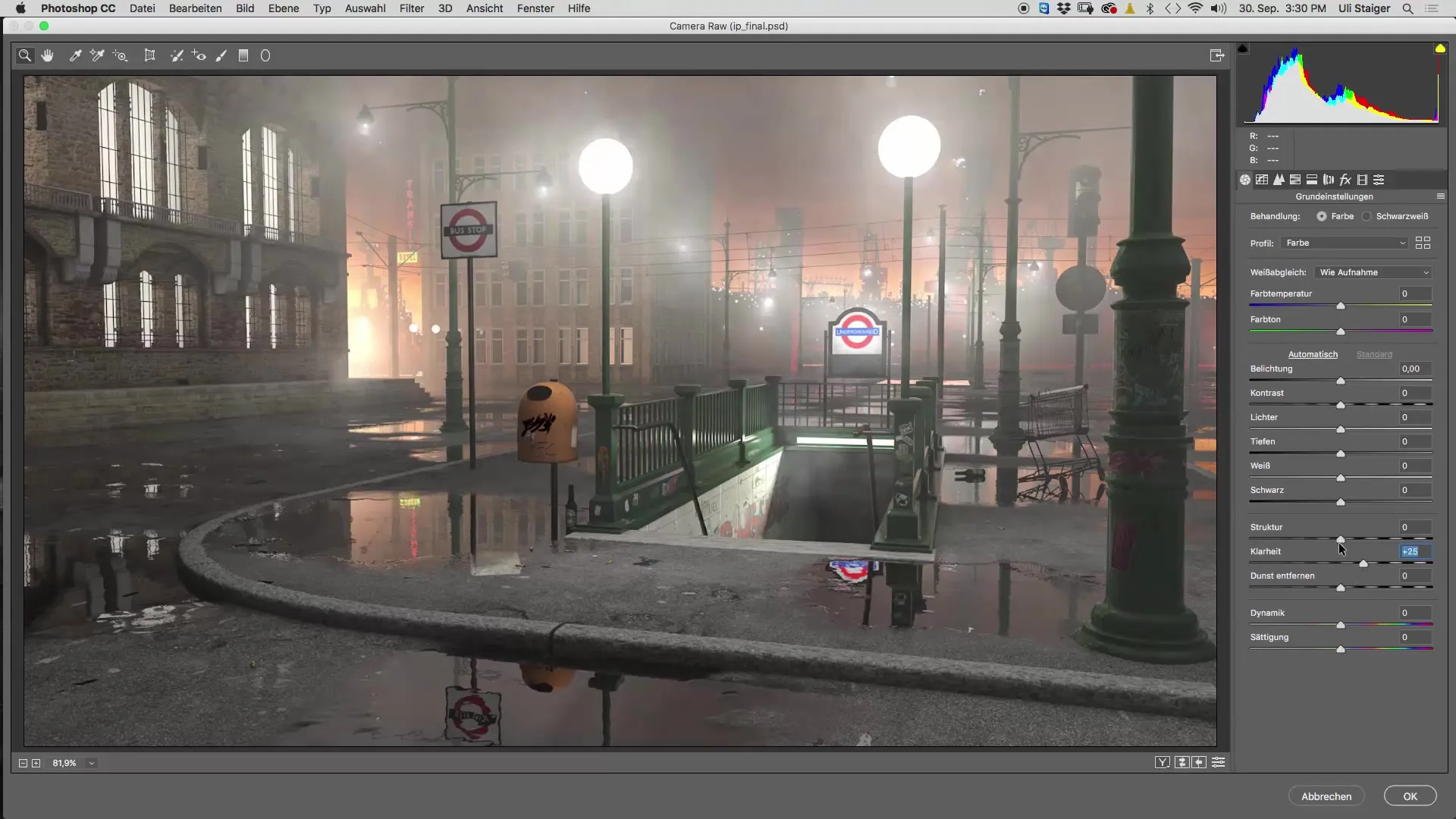Select the Zoom tool in Camera Raw toolbar

(x=25, y=55)
